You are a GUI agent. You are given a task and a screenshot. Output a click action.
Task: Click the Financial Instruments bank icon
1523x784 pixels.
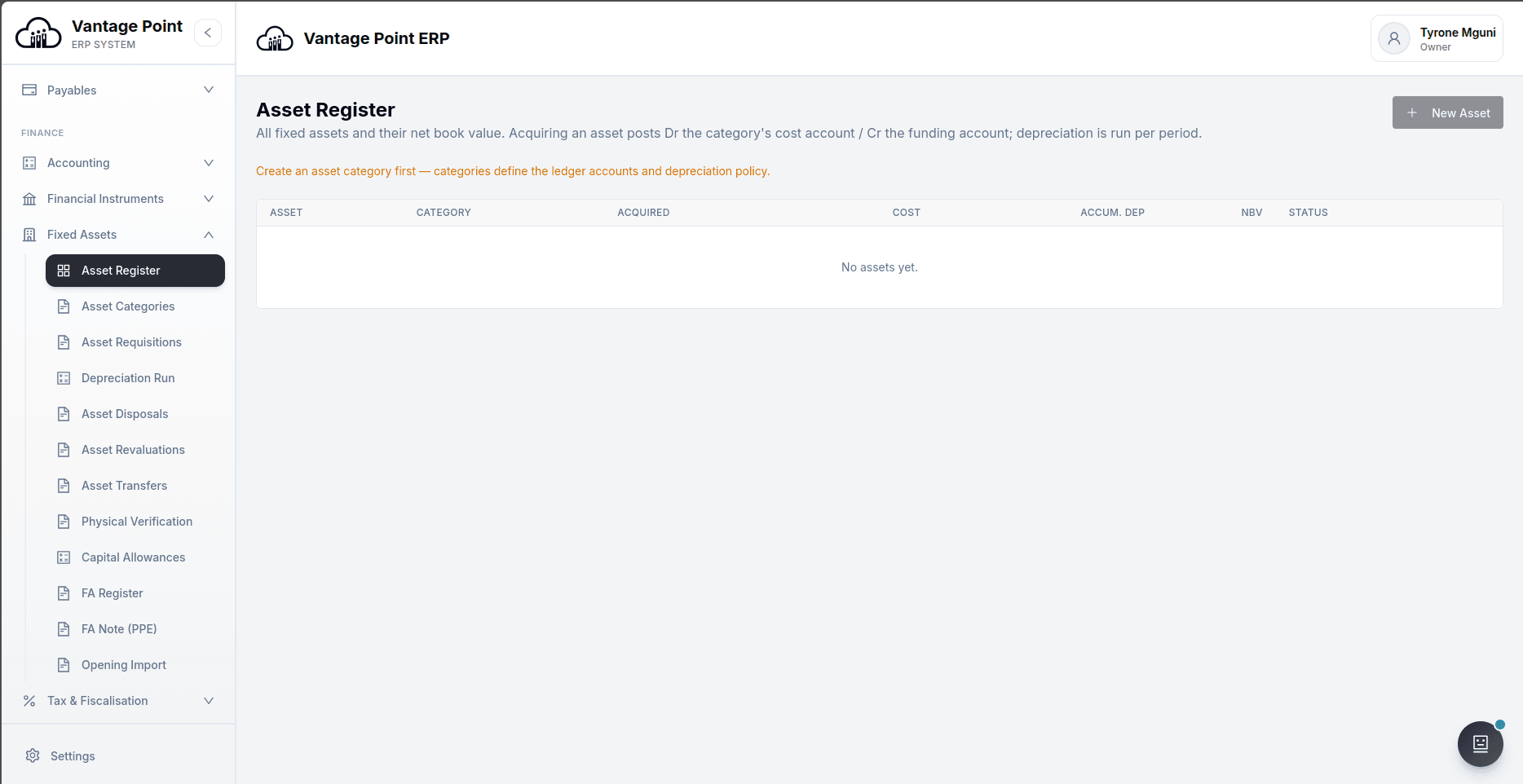(29, 199)
